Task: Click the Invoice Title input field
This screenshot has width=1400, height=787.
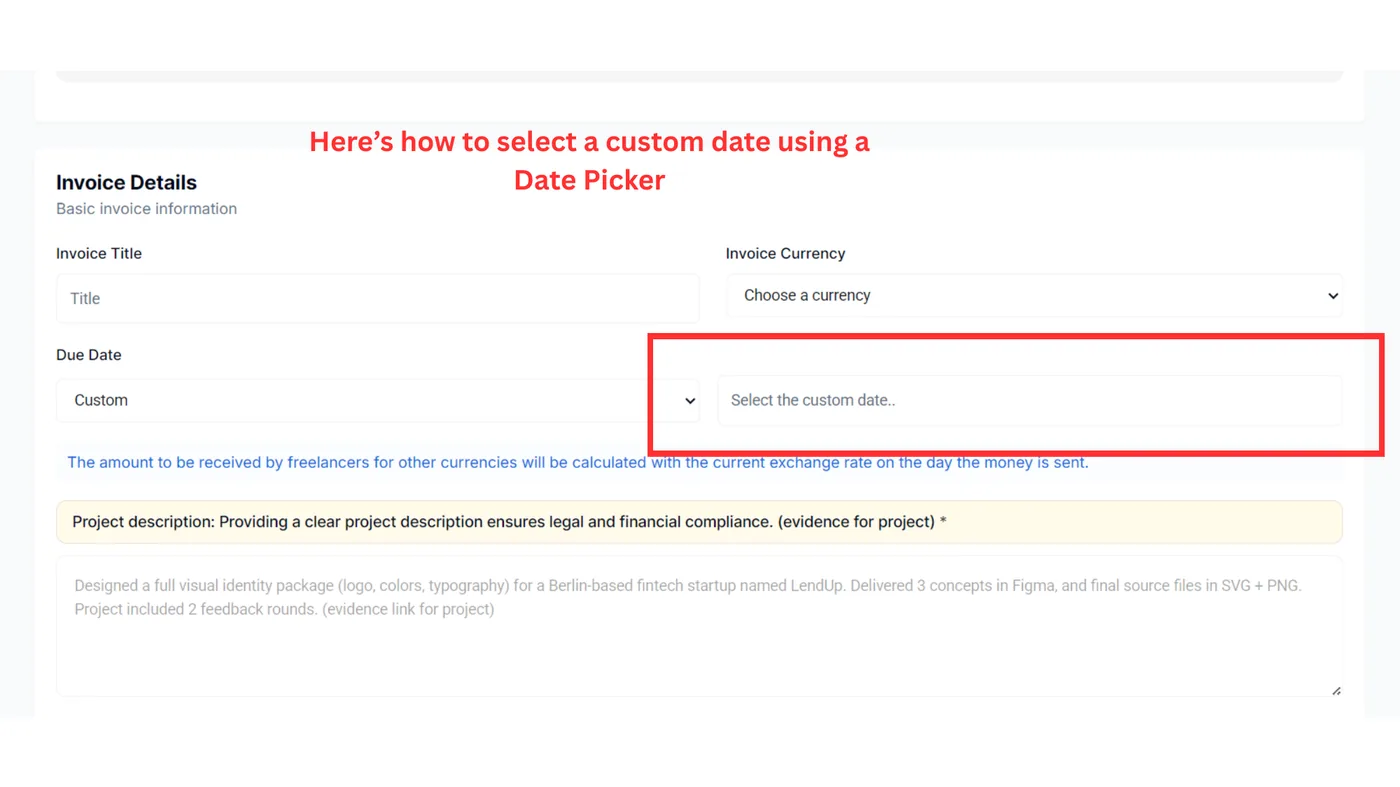Action: (378, 298)
